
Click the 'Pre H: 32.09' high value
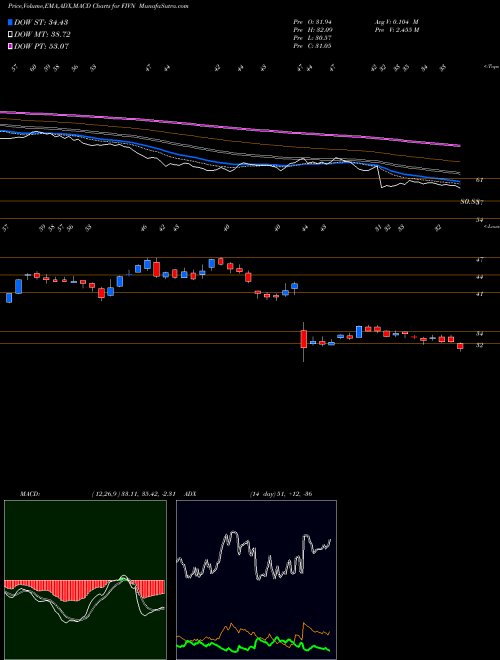point(312,30)
